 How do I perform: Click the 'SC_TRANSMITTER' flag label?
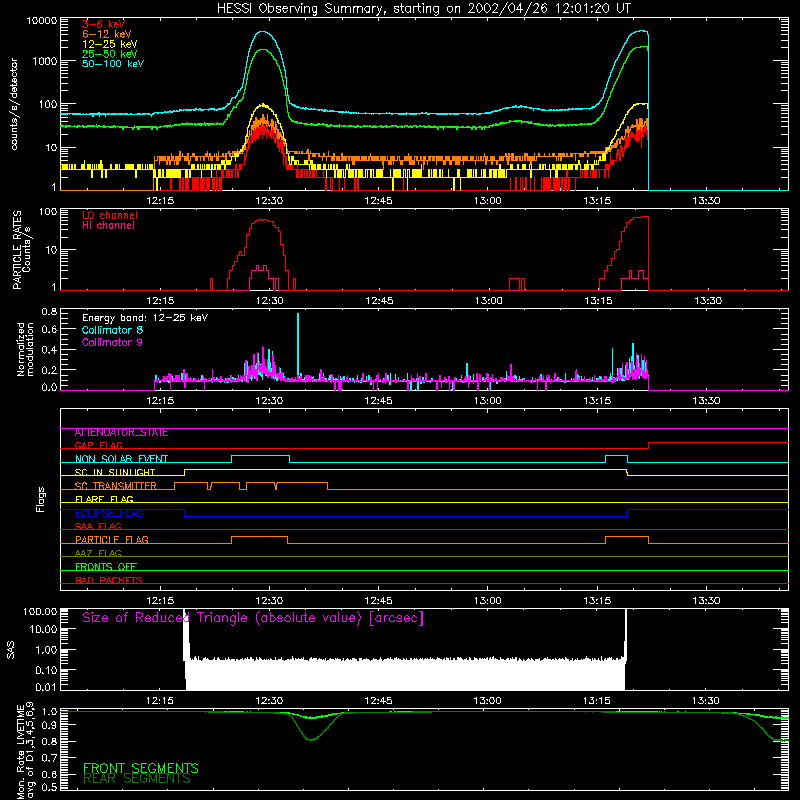click(x=116, y=486)
